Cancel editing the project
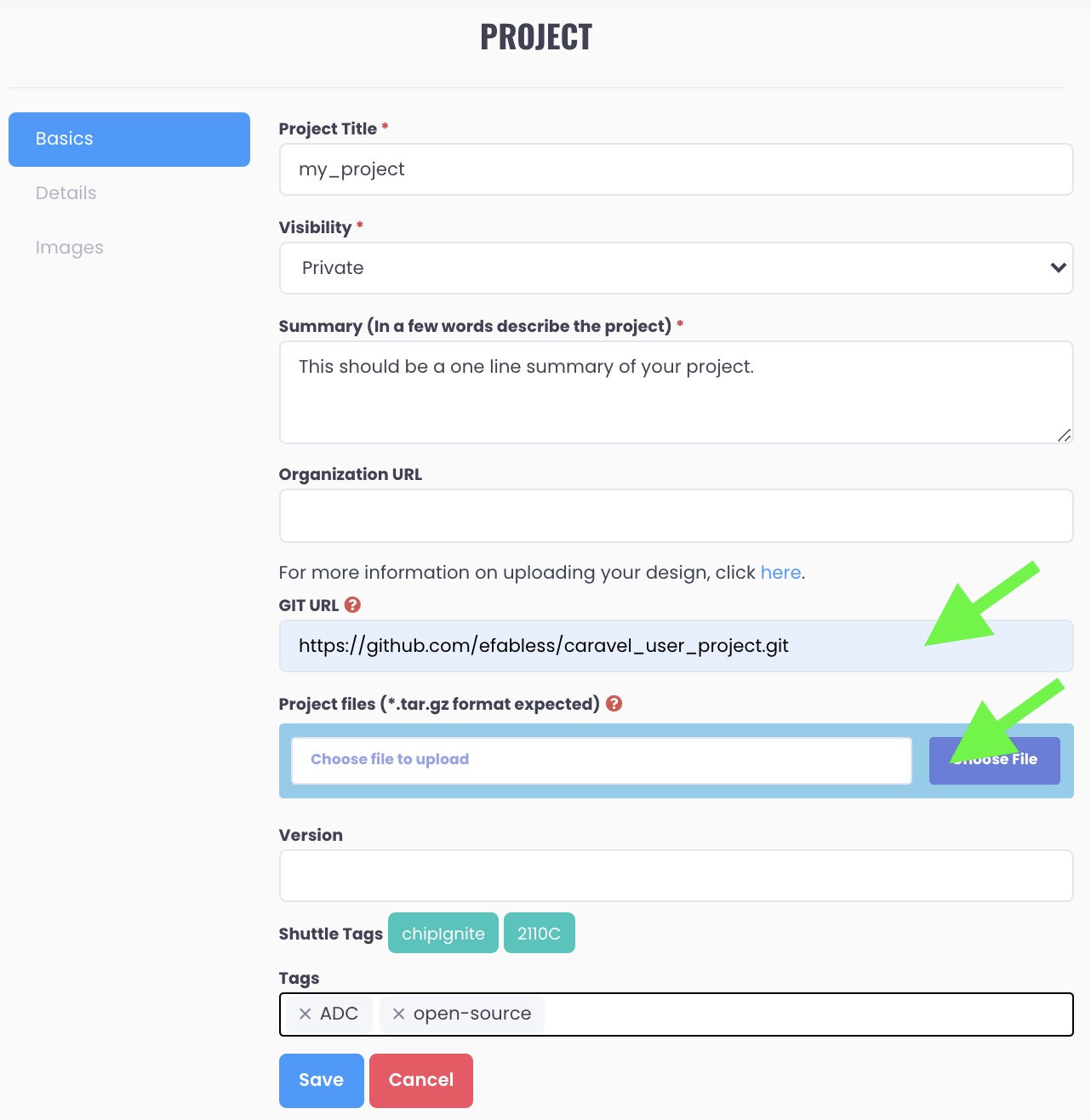Viewport: 1091px width, 1120px height. coord(421,1080)
